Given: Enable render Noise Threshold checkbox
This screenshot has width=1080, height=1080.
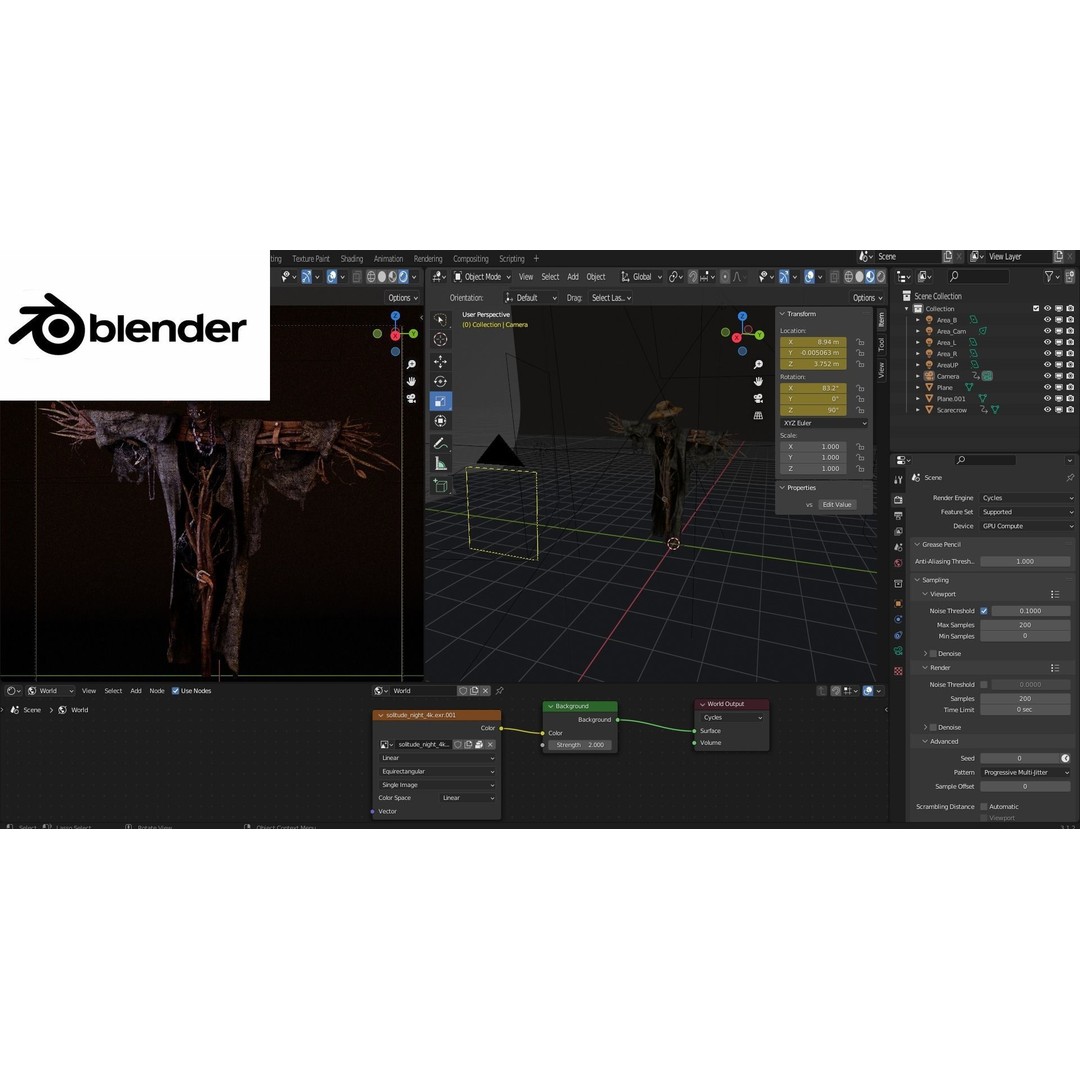Looking at the screenshot, I should [x=984, y=685].
